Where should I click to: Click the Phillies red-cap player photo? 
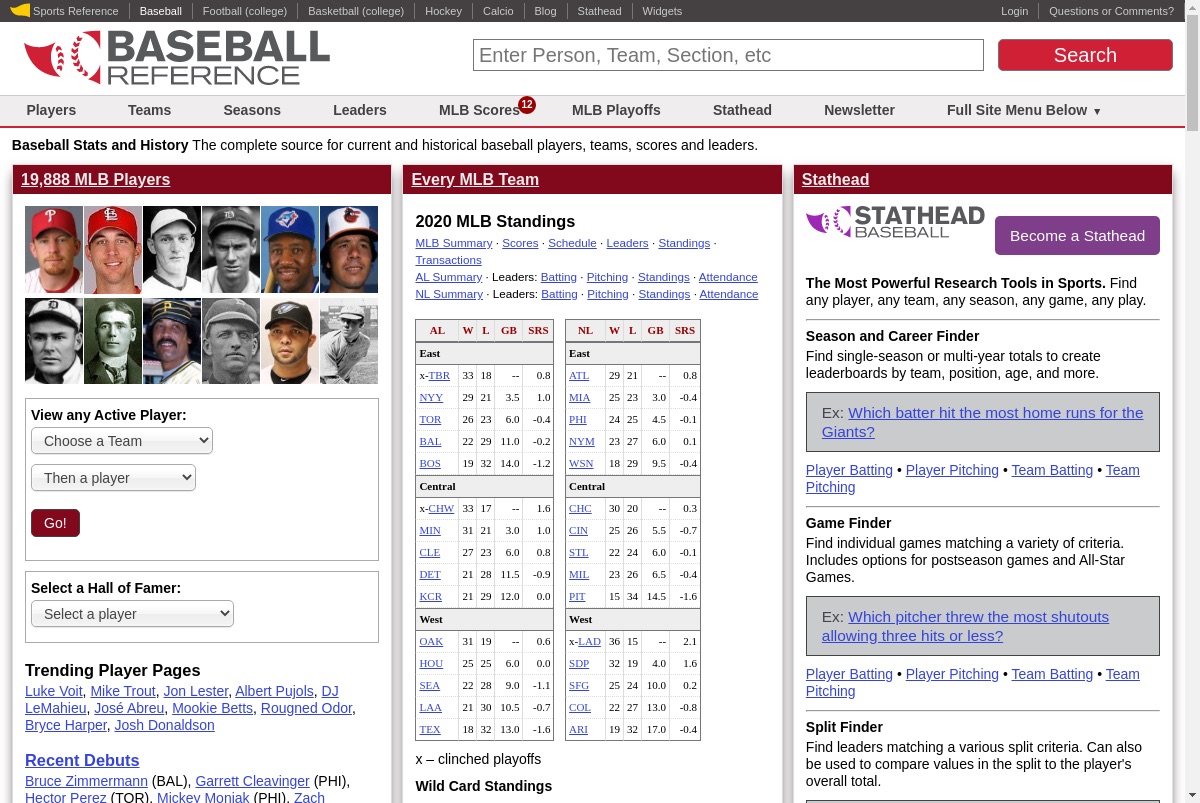tap(54, 250)
